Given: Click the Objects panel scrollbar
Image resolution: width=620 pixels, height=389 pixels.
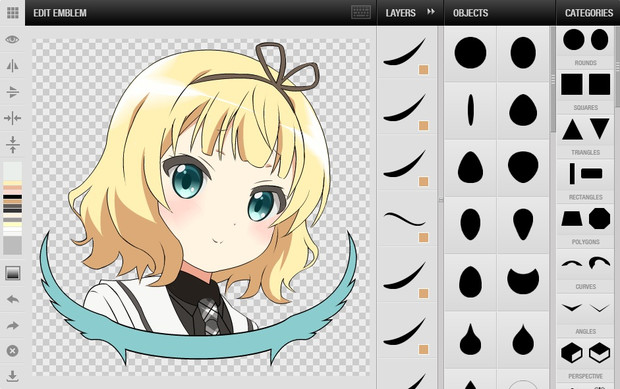Looking at the screenshot, I should (553, 79).
